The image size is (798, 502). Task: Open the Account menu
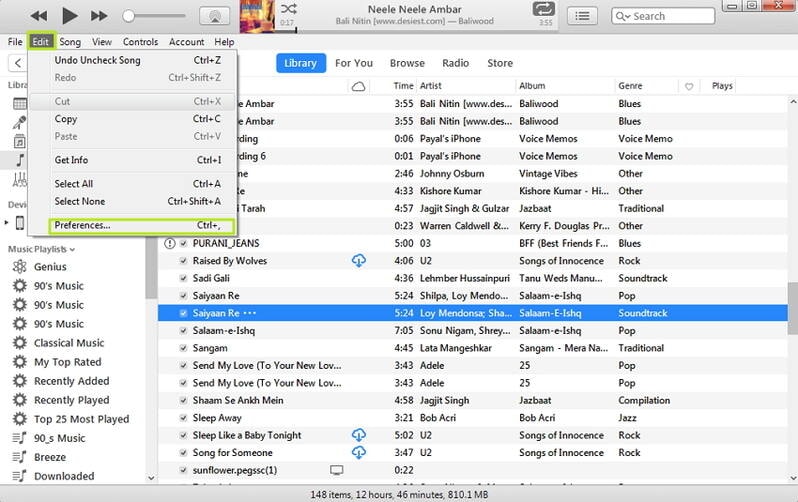(186, 42)
